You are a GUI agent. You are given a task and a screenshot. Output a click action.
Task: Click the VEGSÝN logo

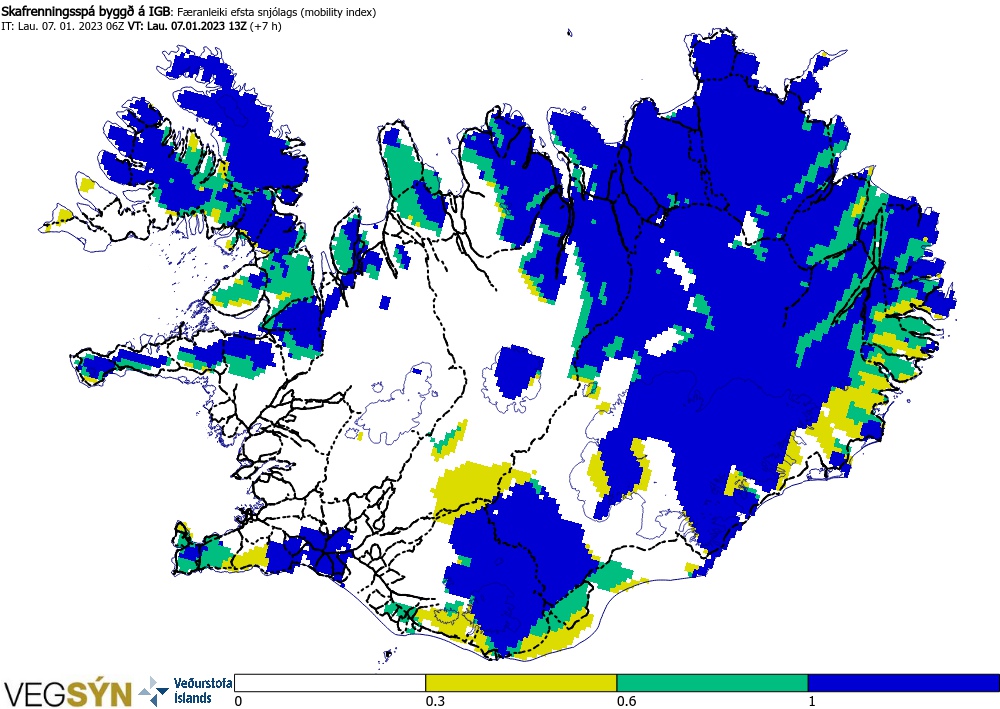click(x=68, y=693)
